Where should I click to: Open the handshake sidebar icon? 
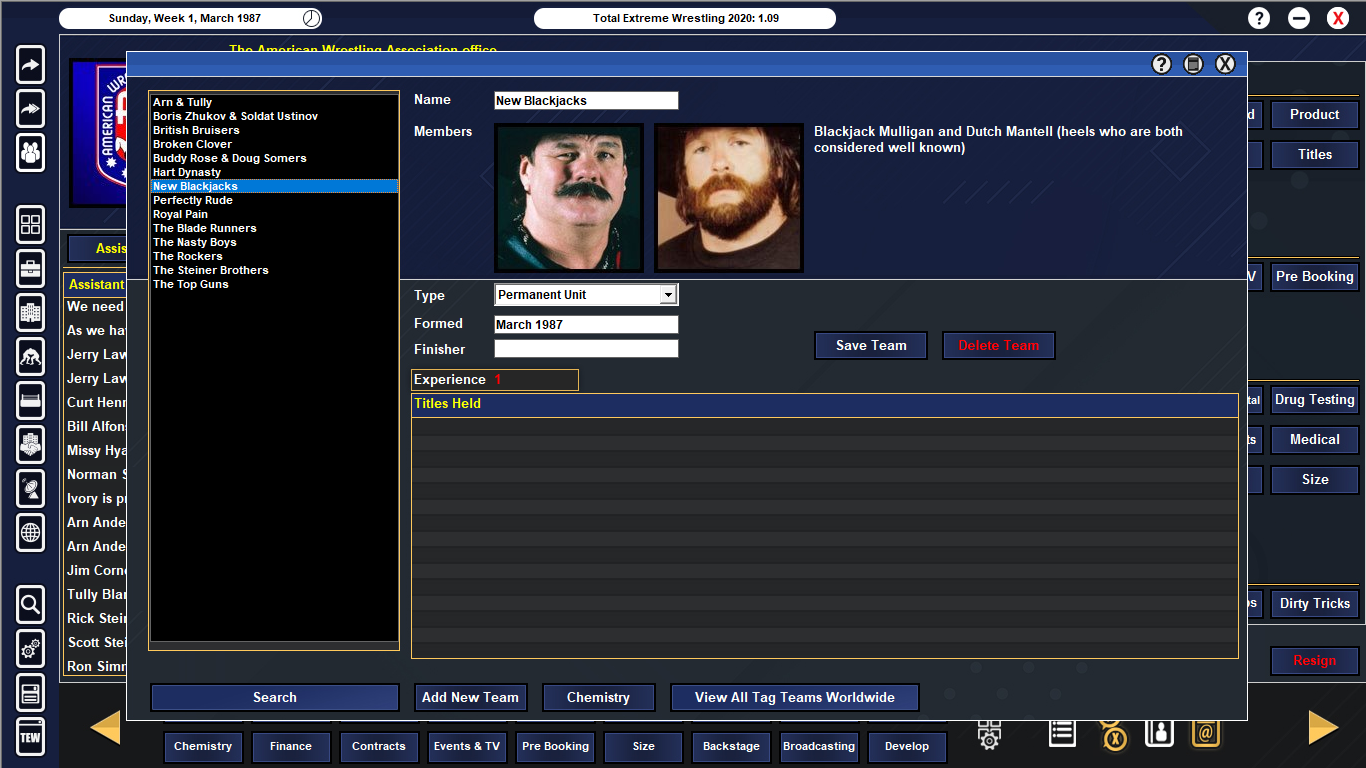click(x=31, y=445)
